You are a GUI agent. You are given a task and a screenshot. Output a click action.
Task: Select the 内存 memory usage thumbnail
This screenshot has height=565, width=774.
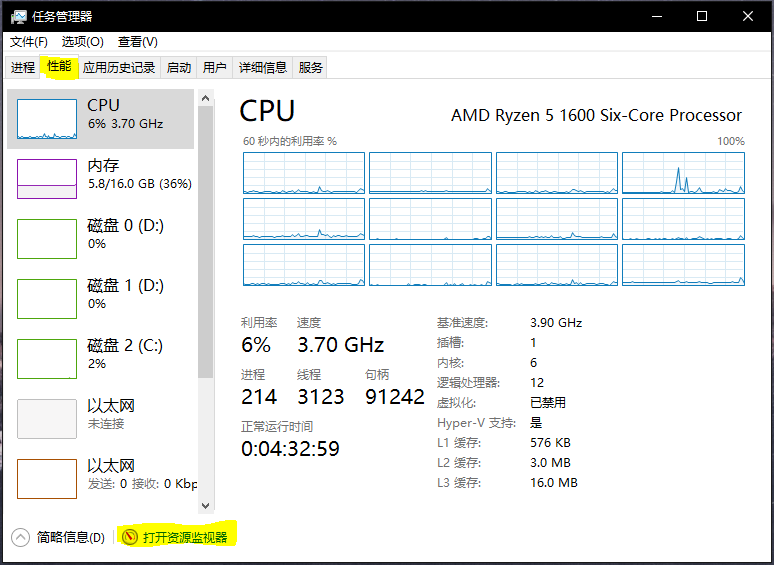pos(47,179)
